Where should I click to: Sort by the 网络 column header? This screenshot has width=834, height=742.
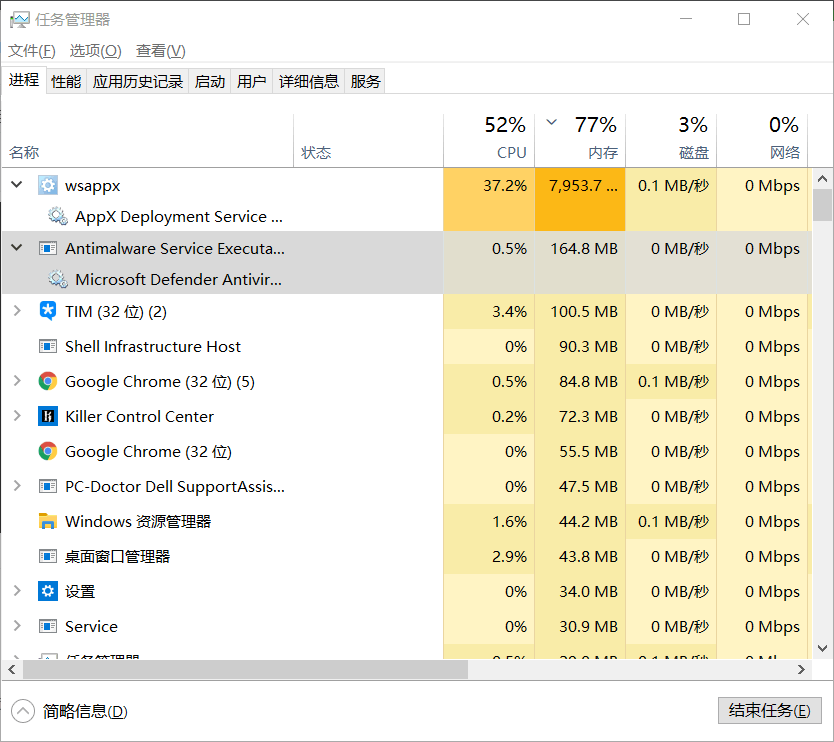click(762, 140)
